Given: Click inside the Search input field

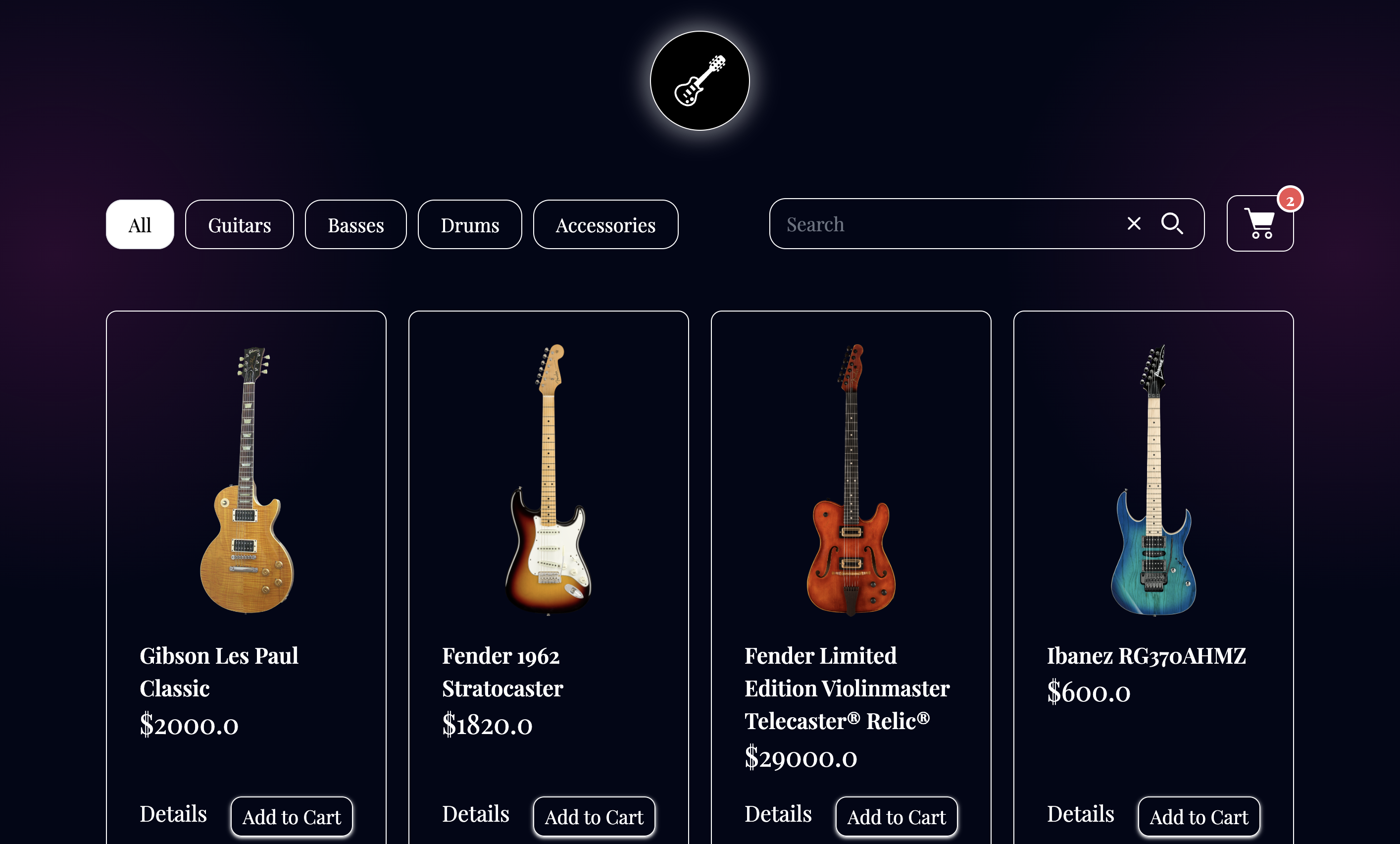Looking at the screenshot, I should (938, 224).
